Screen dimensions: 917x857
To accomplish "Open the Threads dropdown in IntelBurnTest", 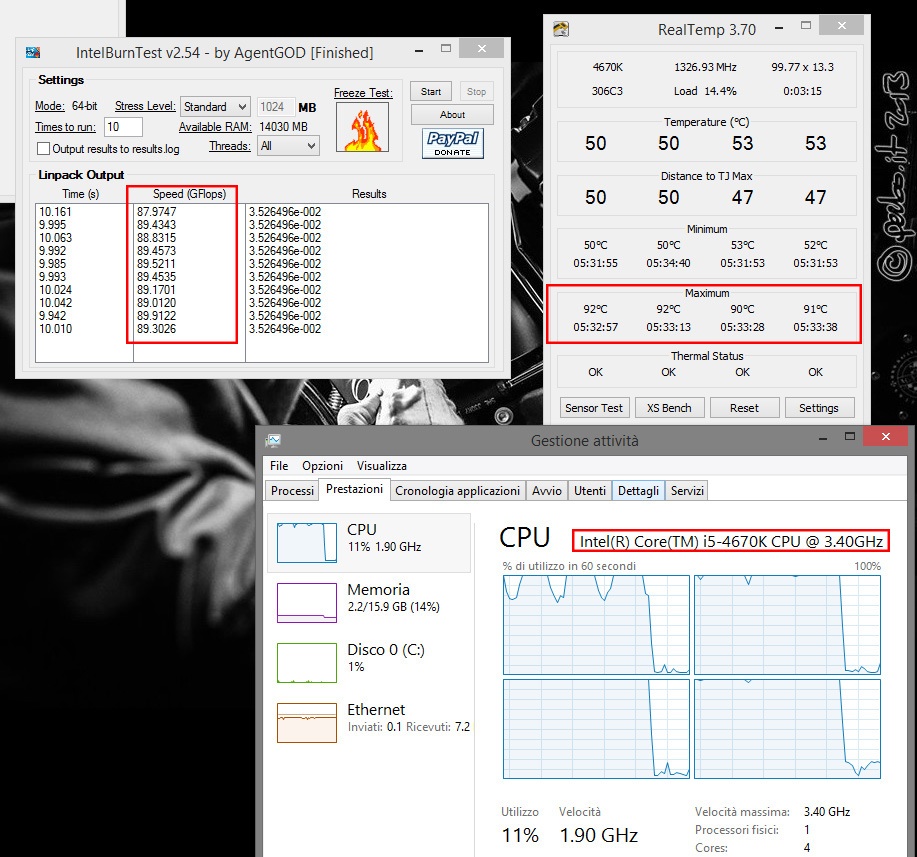I will (x=288, y=146).
